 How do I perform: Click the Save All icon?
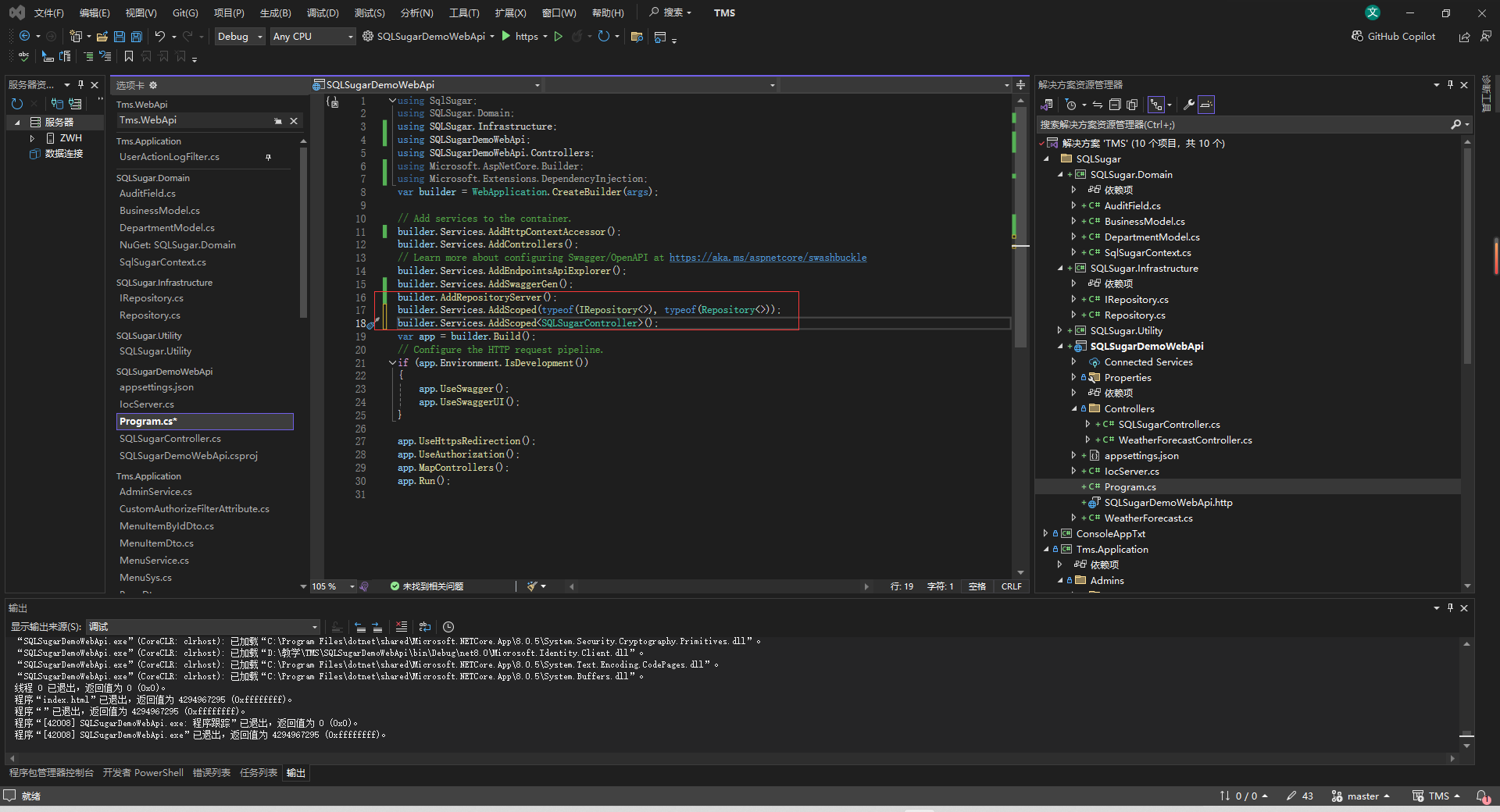tap(137, 36)
